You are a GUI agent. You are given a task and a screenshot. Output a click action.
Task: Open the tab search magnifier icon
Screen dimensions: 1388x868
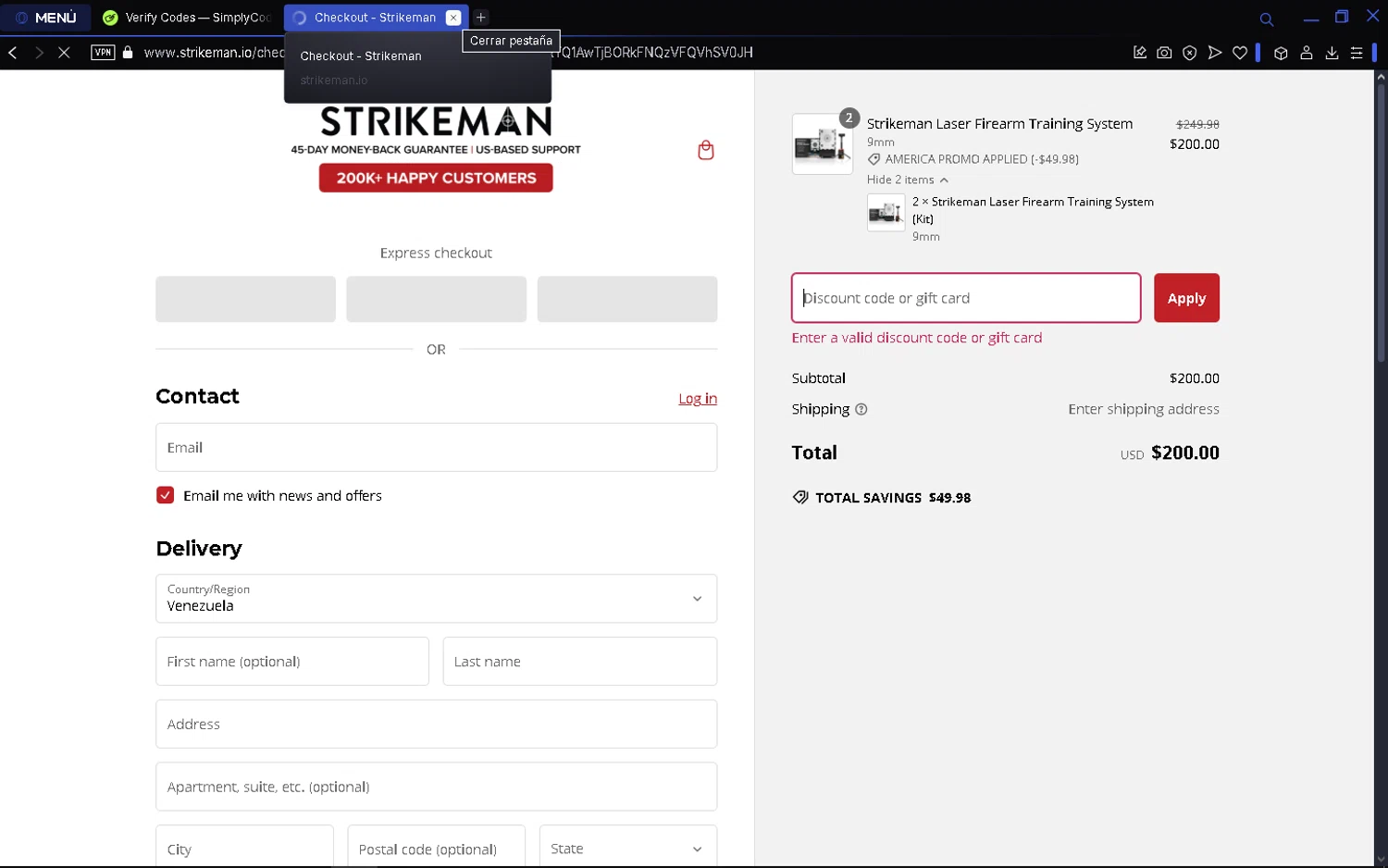tap(1267, 19)
